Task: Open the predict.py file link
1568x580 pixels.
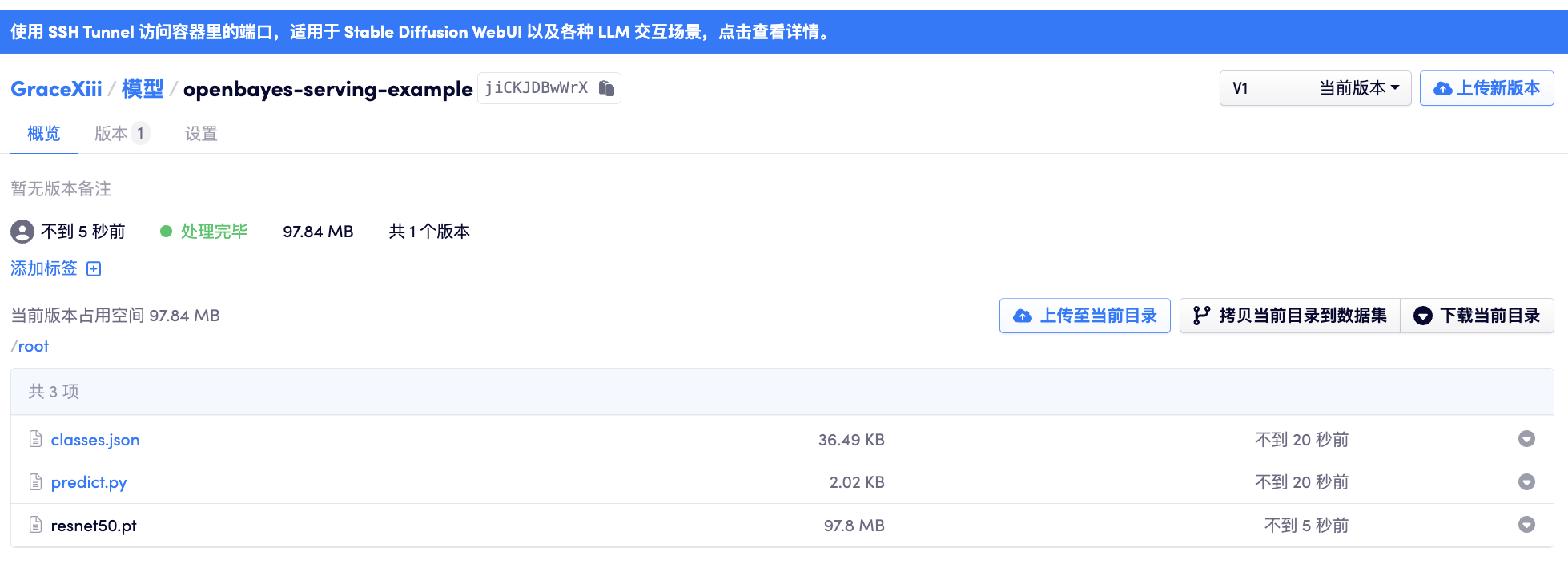Action: tap(89, 482)
